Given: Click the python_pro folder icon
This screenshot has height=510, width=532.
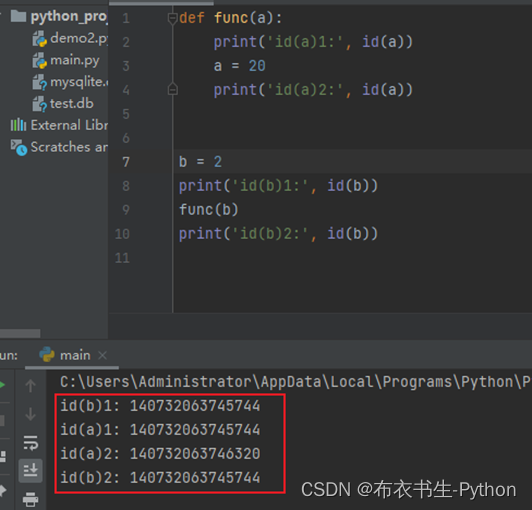Looking at the screenshot, I should [18, 16].
